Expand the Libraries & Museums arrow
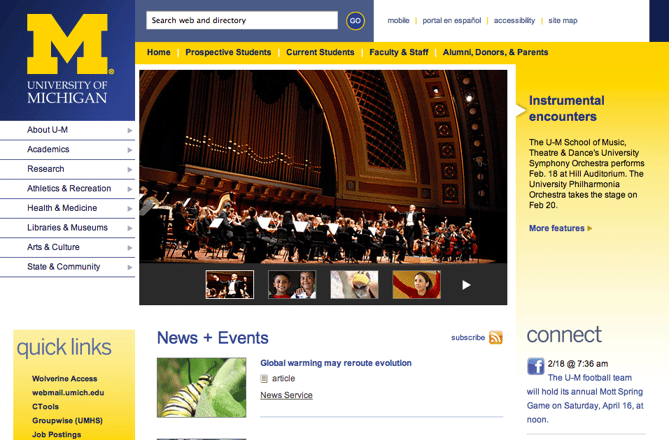Screen dimensions: 669x440 pyautogui.click(x=130, y=228)
